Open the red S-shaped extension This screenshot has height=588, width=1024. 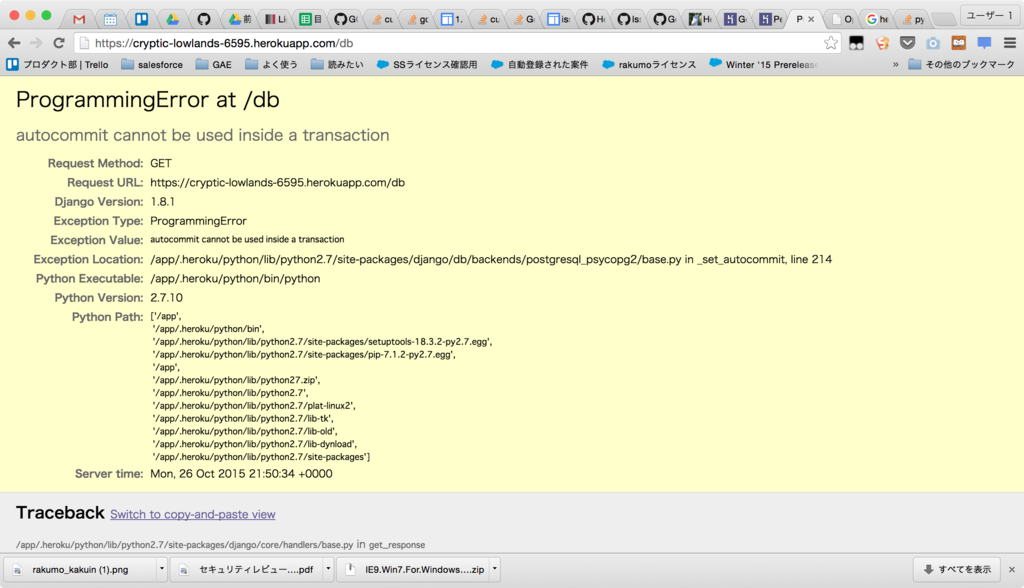pyautogui.click(x=881, y=44)
